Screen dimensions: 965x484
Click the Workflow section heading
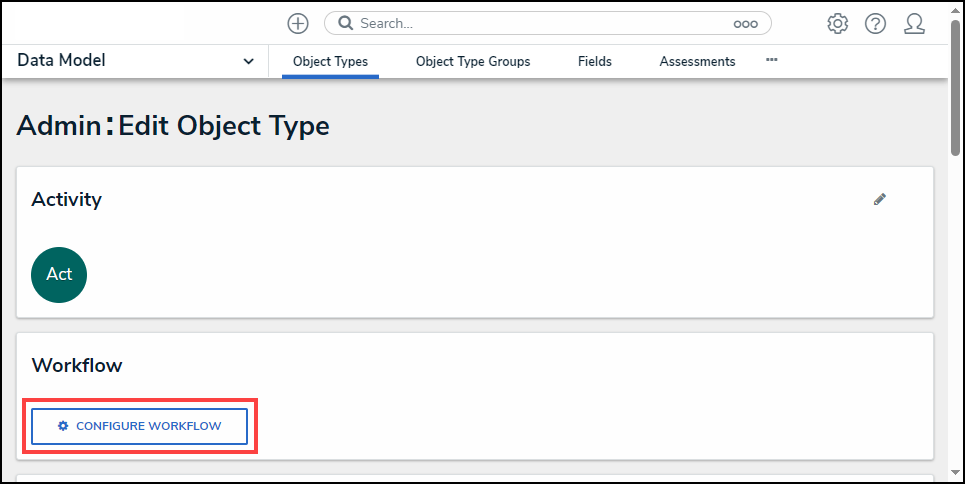tap(77, 365)
